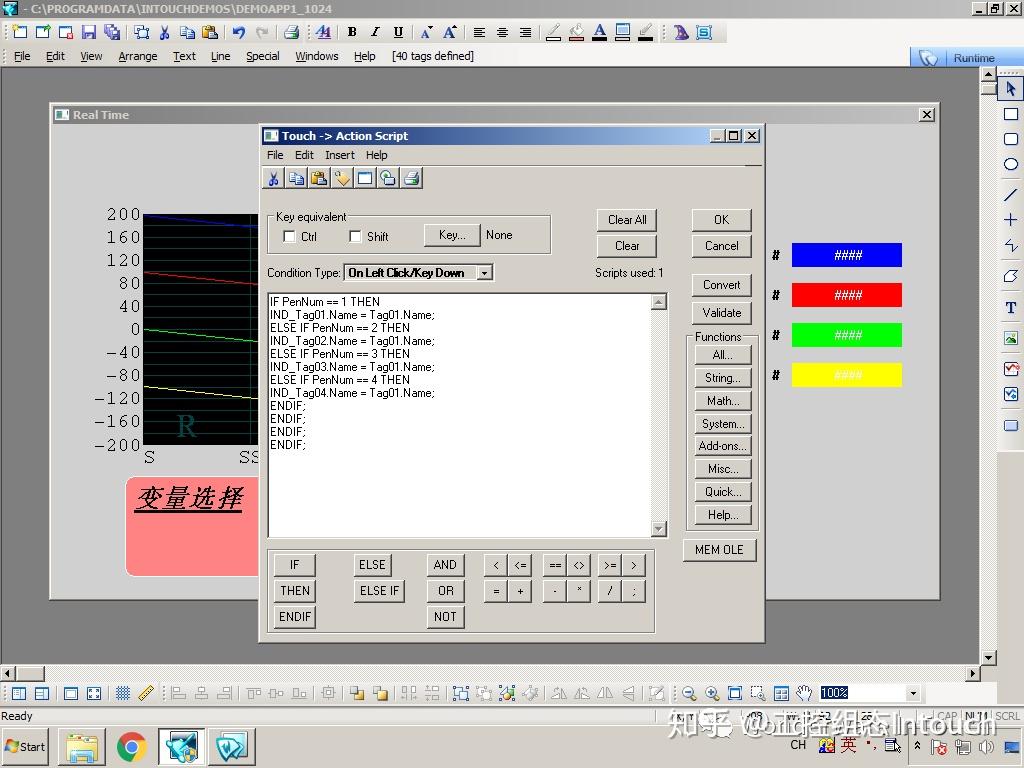Click the cut icon in script editor
The width and height of the screenshot is (1024, 768).
click(272, 178)
